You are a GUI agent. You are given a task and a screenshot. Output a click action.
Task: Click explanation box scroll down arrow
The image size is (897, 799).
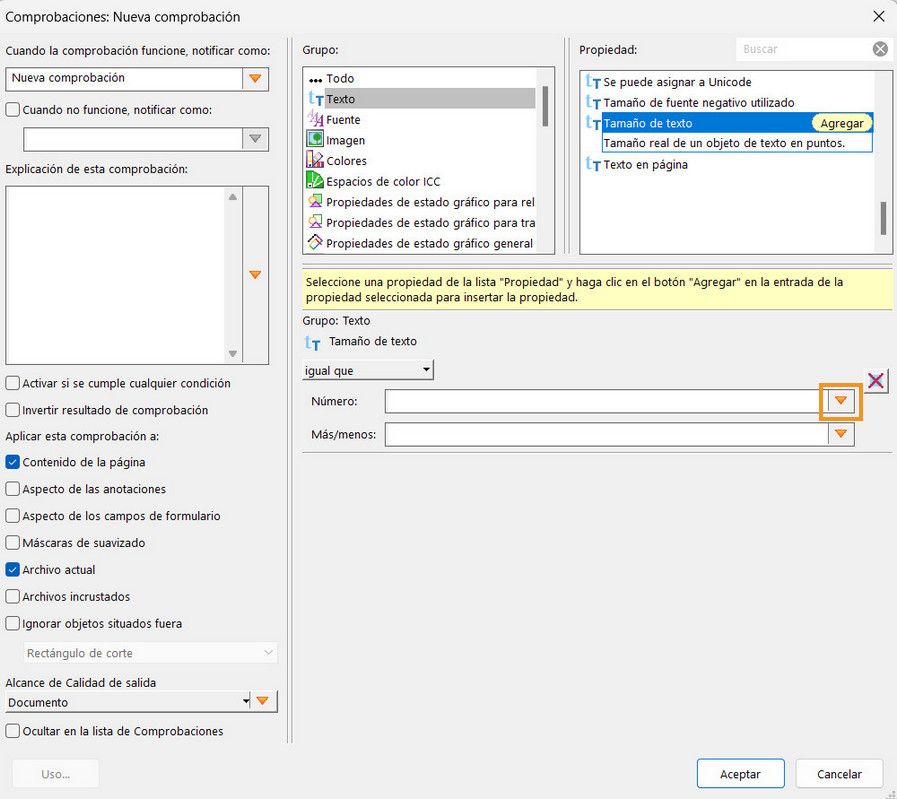232,353
